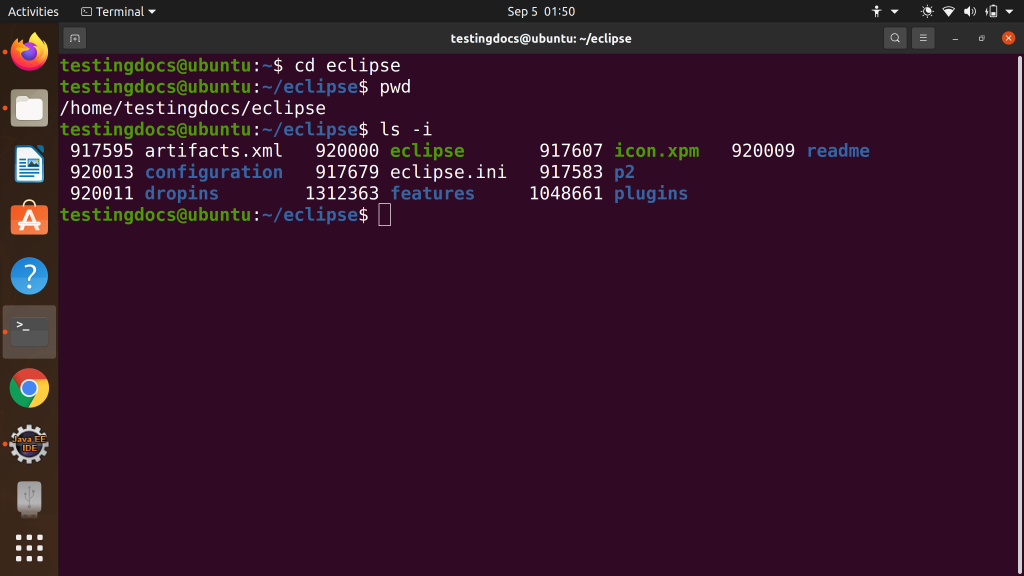Click the volume speaker icon
The width and height of the screenshot is (1024, 576).
tap(970, 11)
